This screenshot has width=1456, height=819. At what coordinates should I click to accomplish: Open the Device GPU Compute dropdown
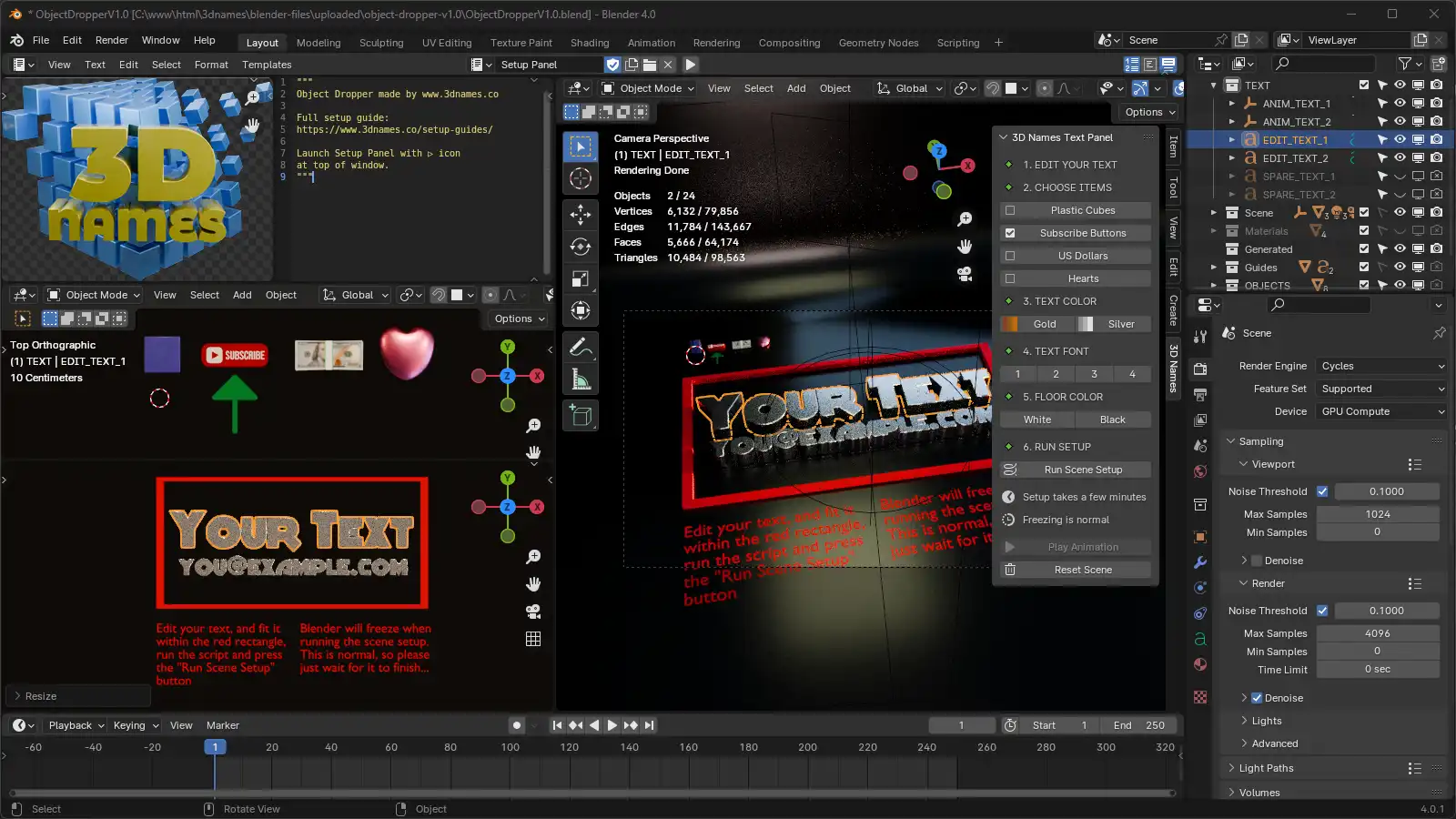tap(1381, 411)
